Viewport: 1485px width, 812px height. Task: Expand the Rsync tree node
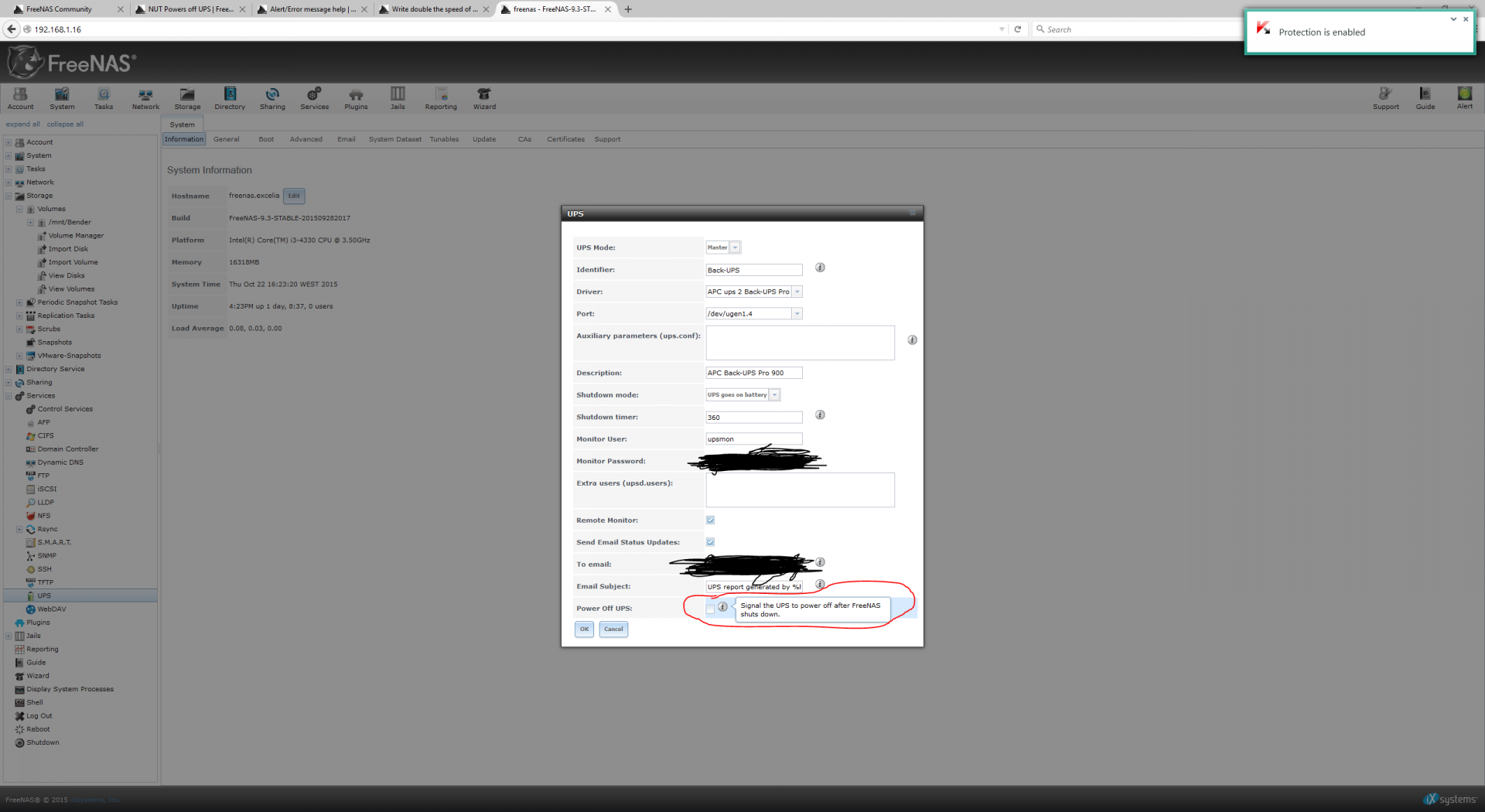click(19, 530)
